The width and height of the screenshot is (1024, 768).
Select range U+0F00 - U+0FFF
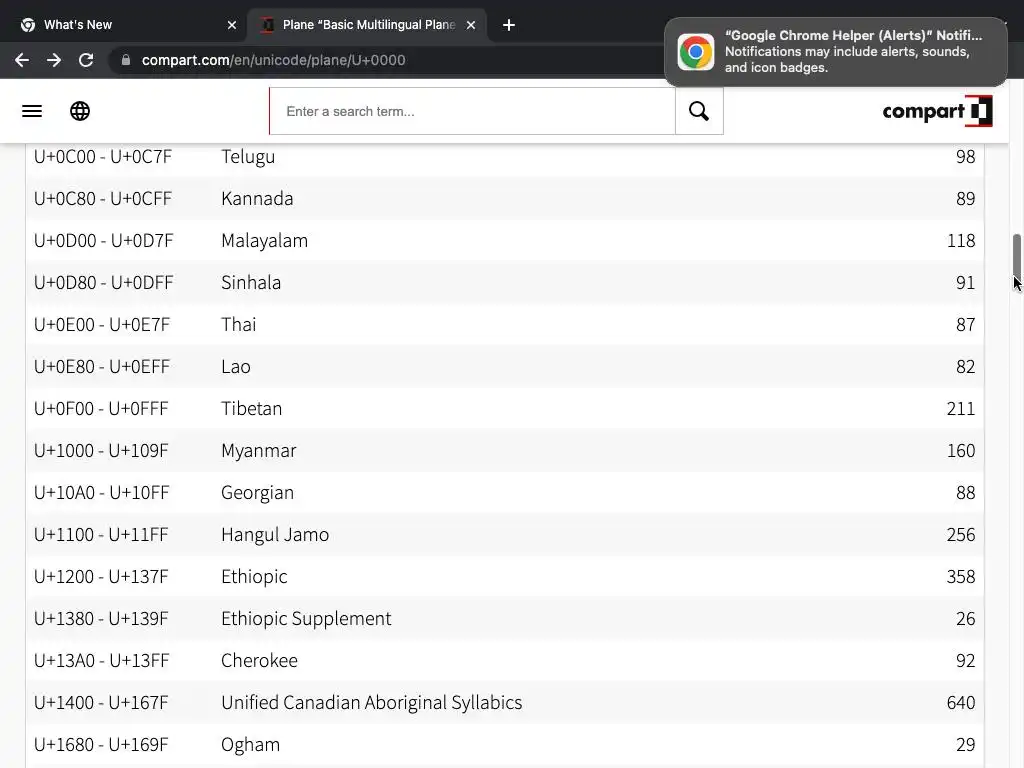point(101,408)
